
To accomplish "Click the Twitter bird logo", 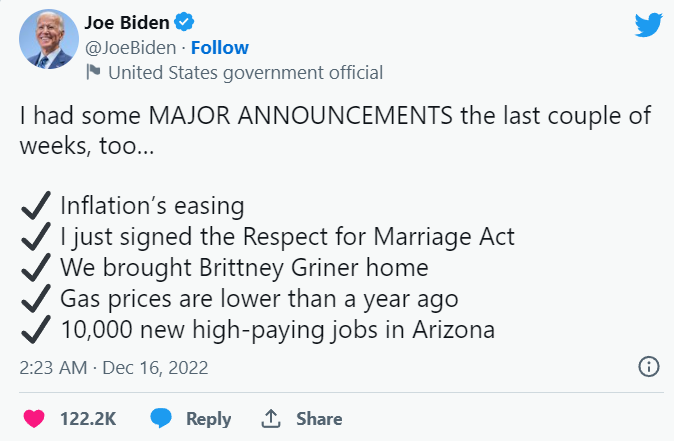I will (x=649, y=25).
